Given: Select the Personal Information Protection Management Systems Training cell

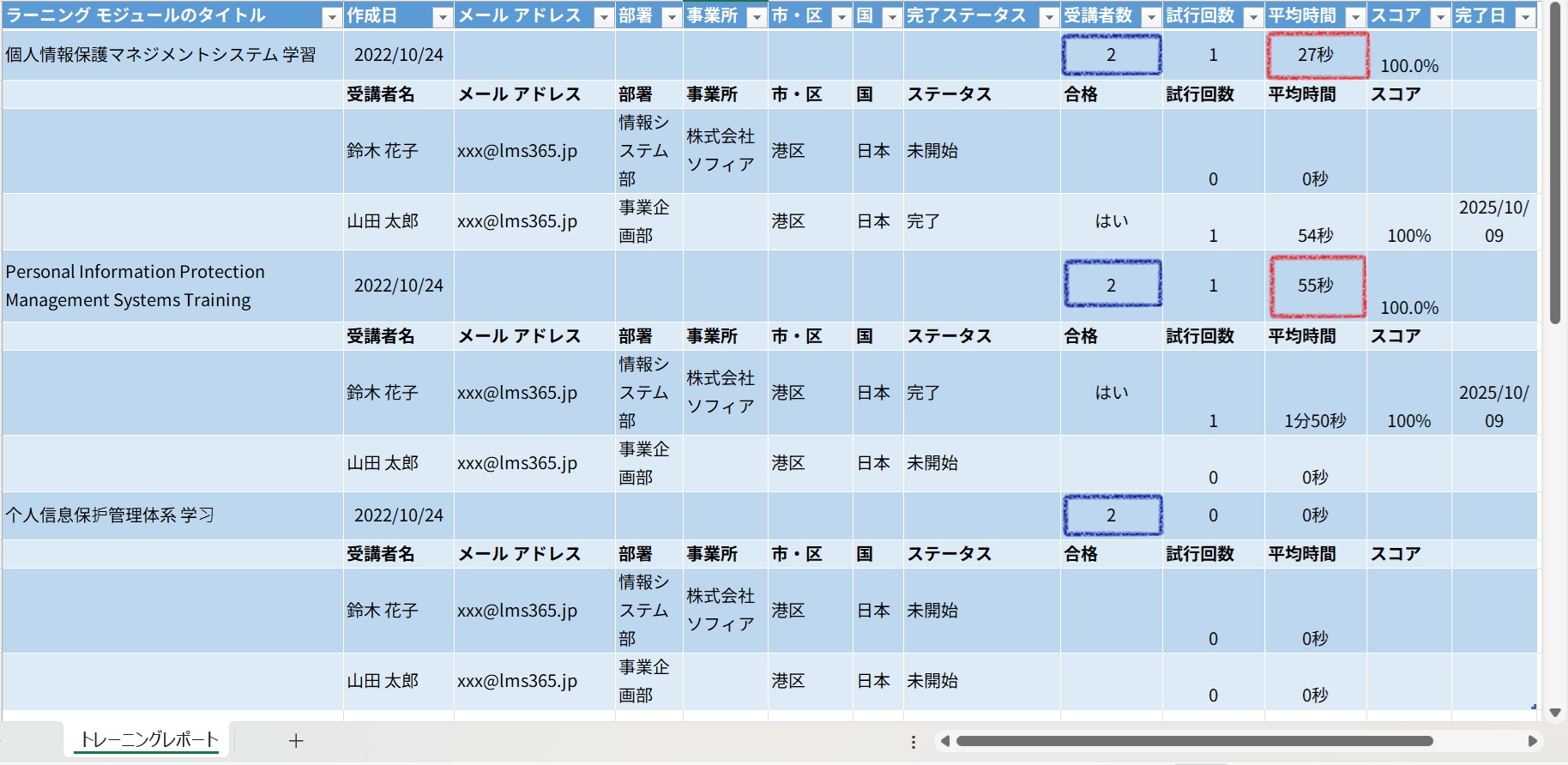Looking at the screenshot, I should 172,286.
